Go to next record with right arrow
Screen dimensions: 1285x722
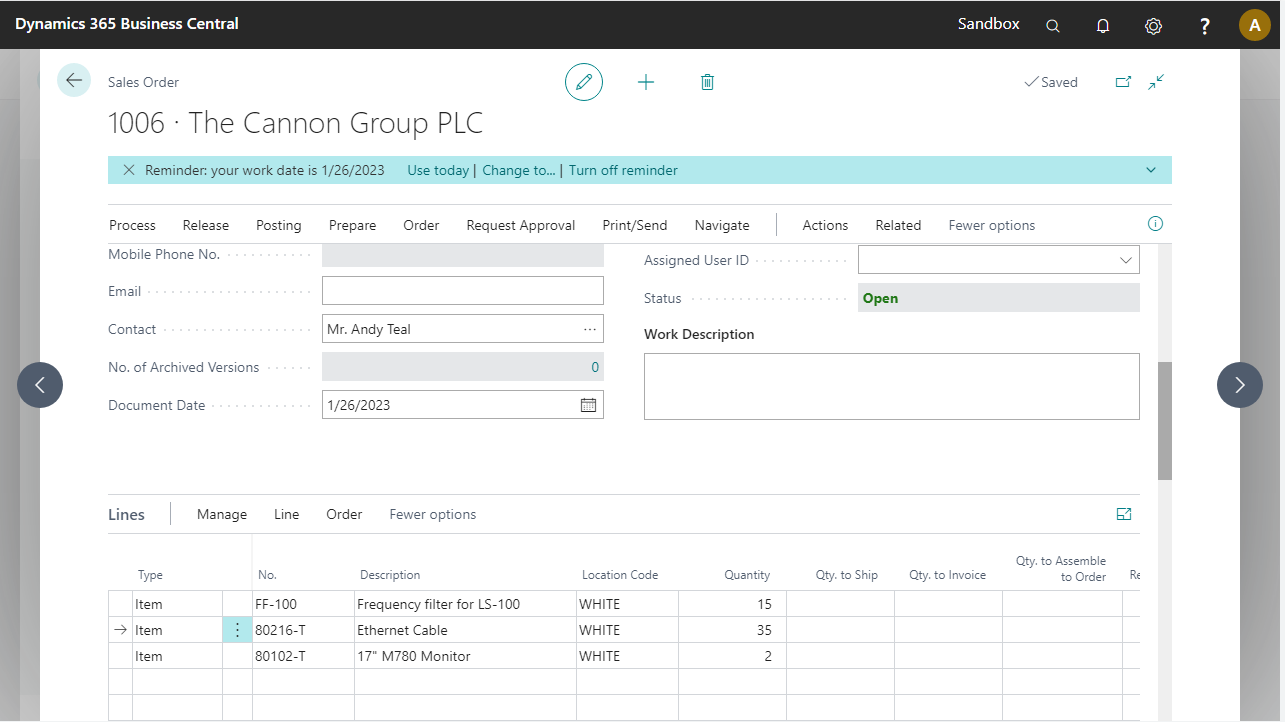(x=1240, y=385)
